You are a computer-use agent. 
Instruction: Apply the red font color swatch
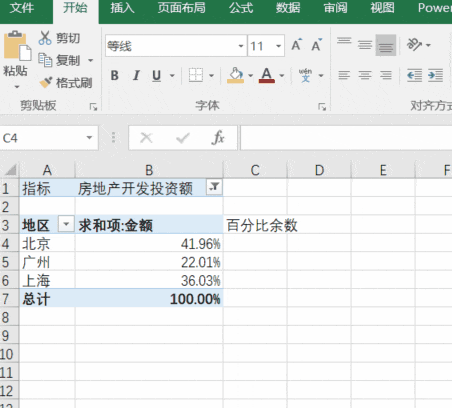[267, 75]
